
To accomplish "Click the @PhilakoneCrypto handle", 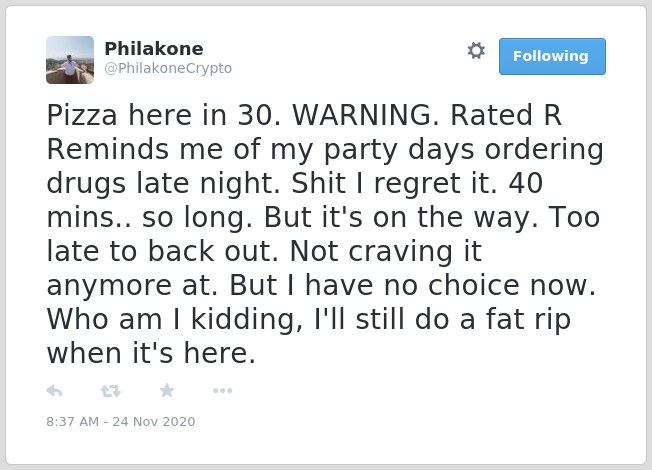I will pyautogui.click(x=168, y=68).
